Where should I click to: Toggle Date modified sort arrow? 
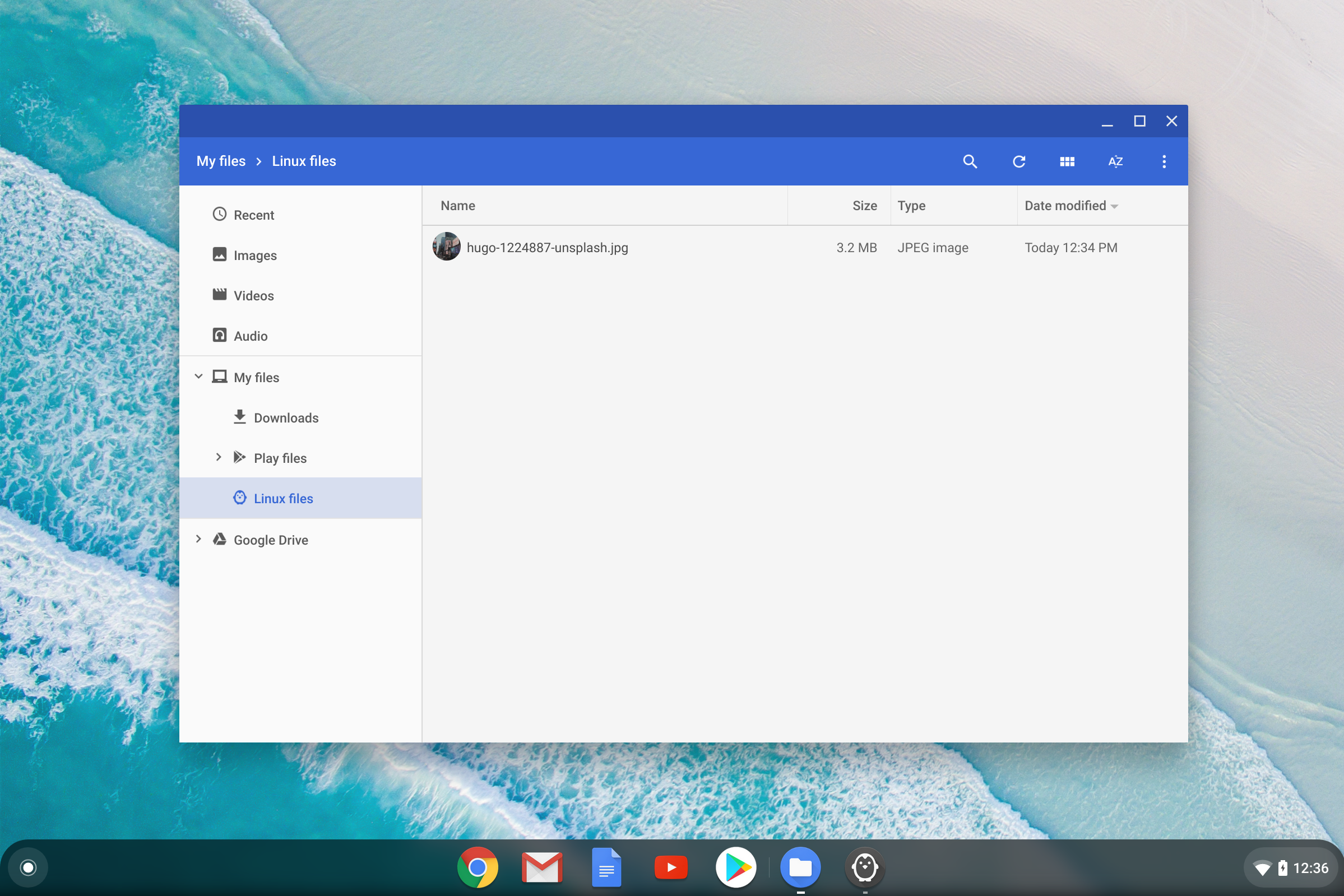(1114, 206)
